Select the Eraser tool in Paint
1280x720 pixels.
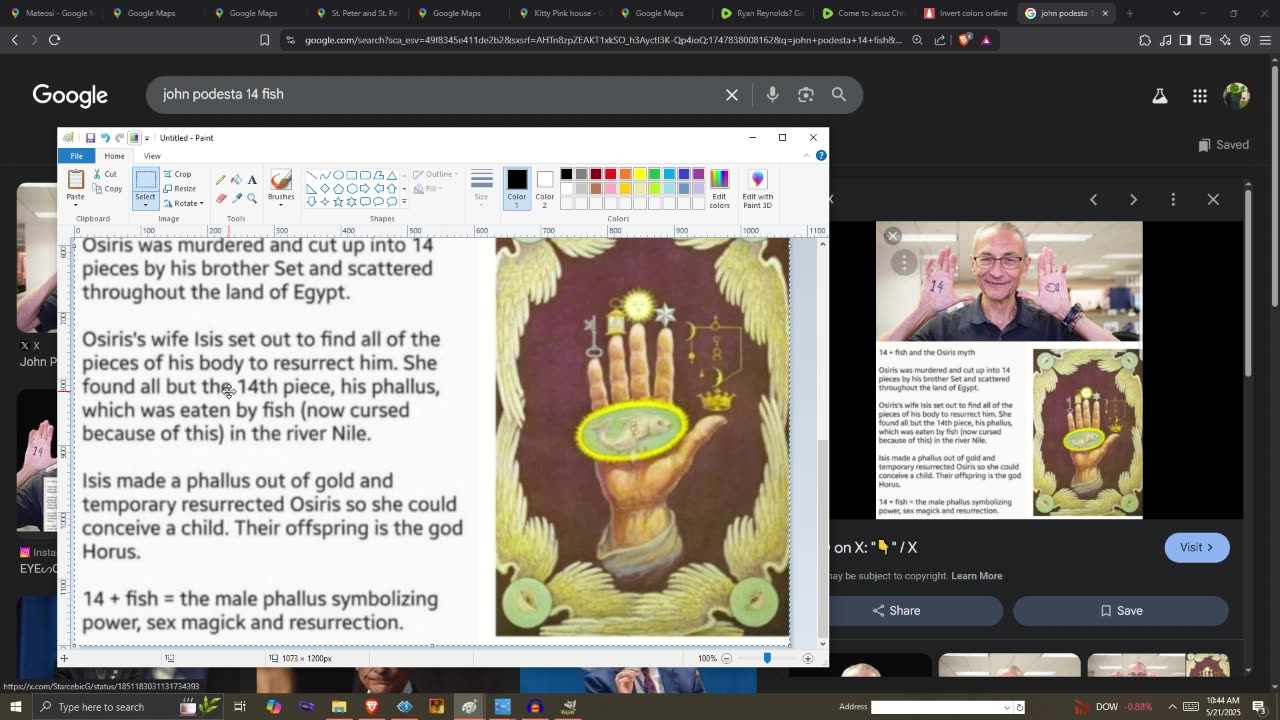click(220, 198)
